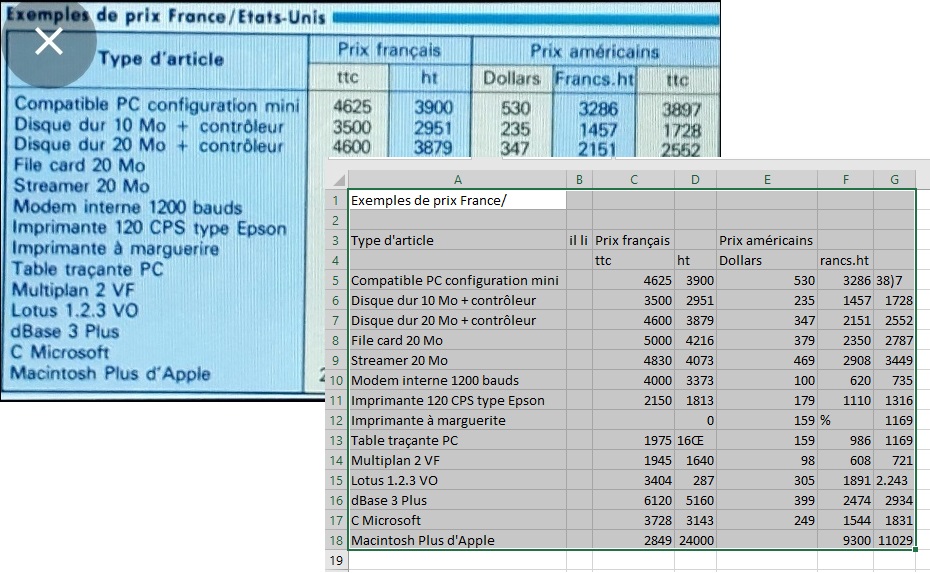Click 'Exemples de prix France/Etats-Unis' title in photo
Screen dimensions: 930x573
pos(166,15)
